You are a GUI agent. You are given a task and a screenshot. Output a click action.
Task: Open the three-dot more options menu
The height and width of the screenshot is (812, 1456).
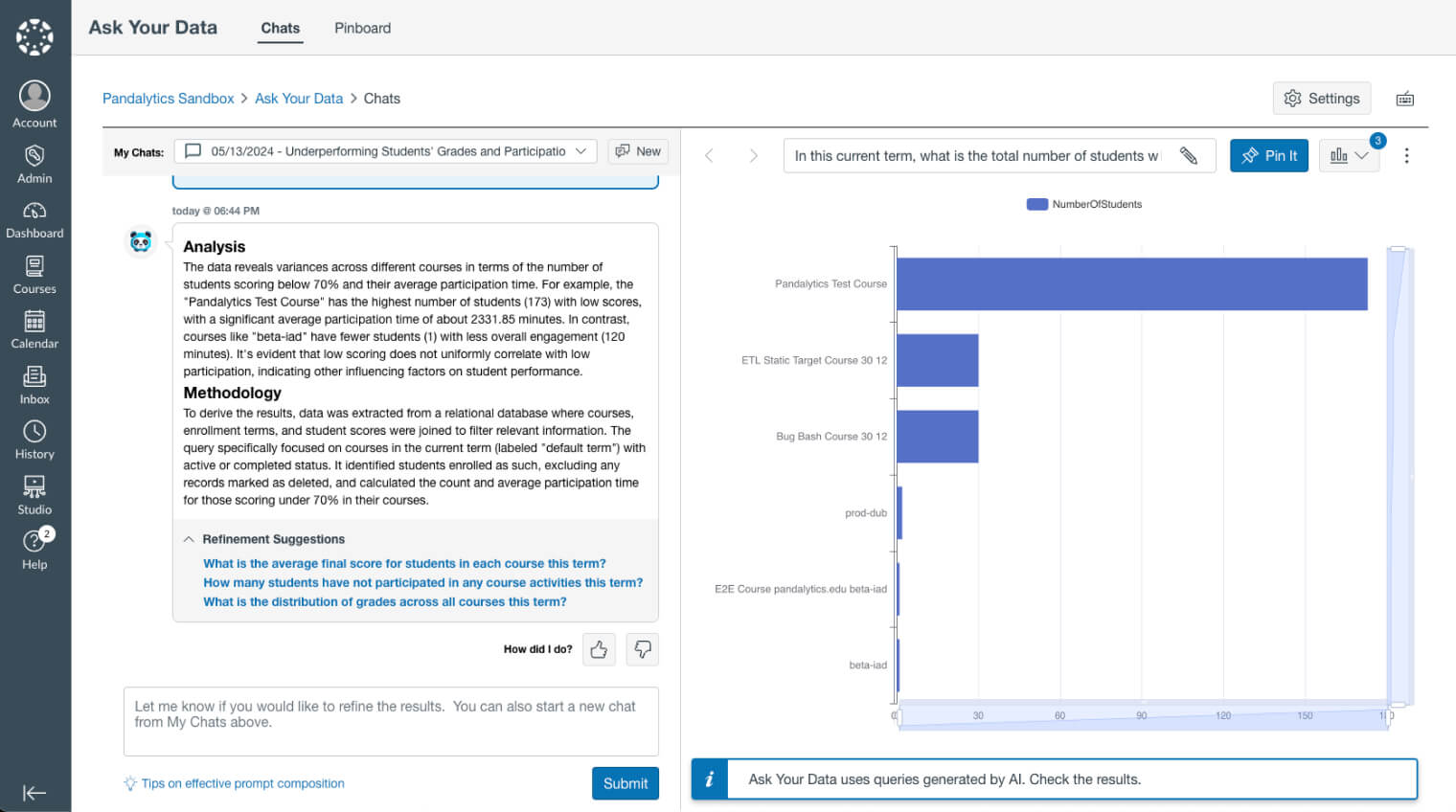tap(1406, 155)
